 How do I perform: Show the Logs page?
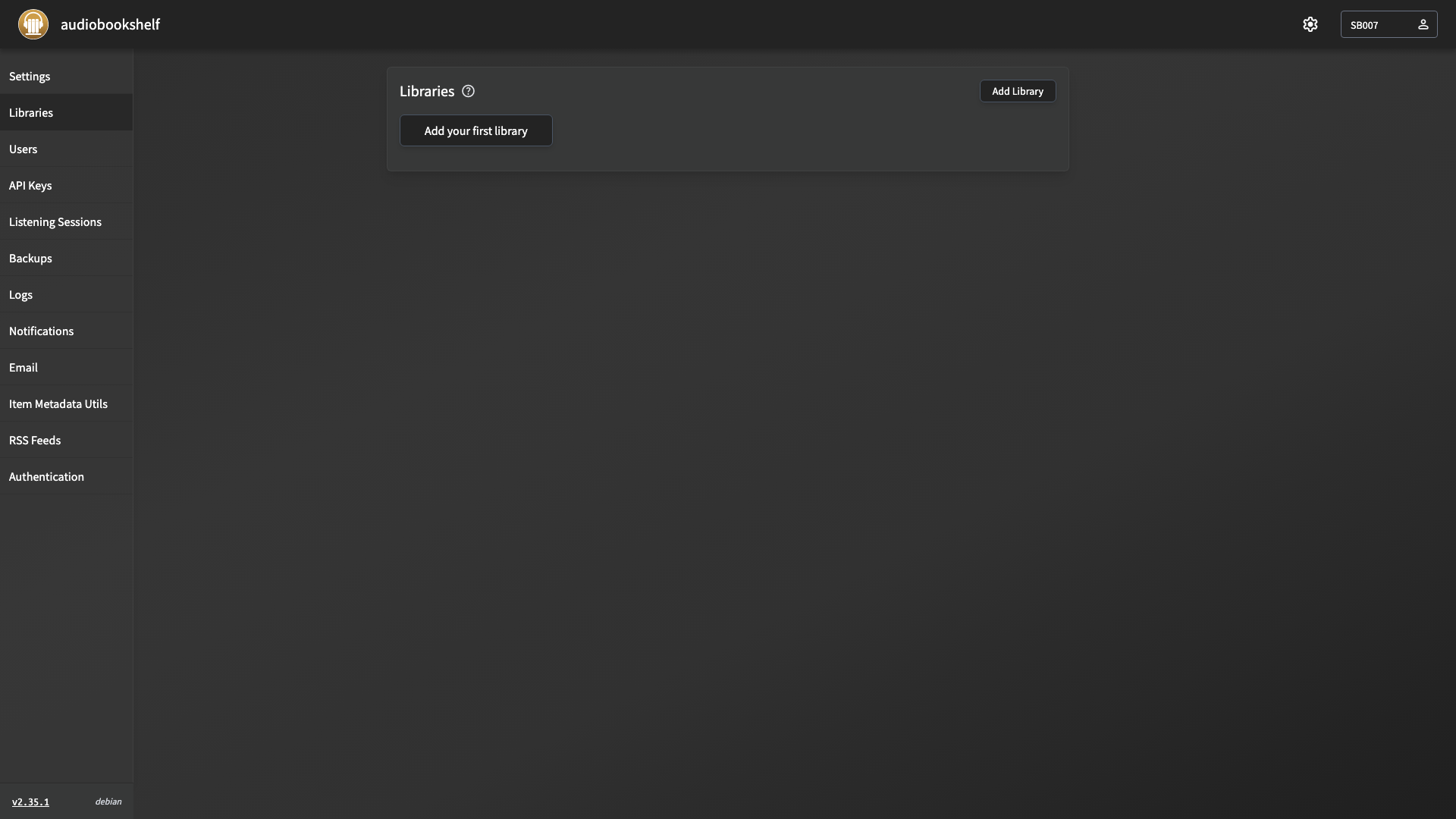tap(67, 294)
